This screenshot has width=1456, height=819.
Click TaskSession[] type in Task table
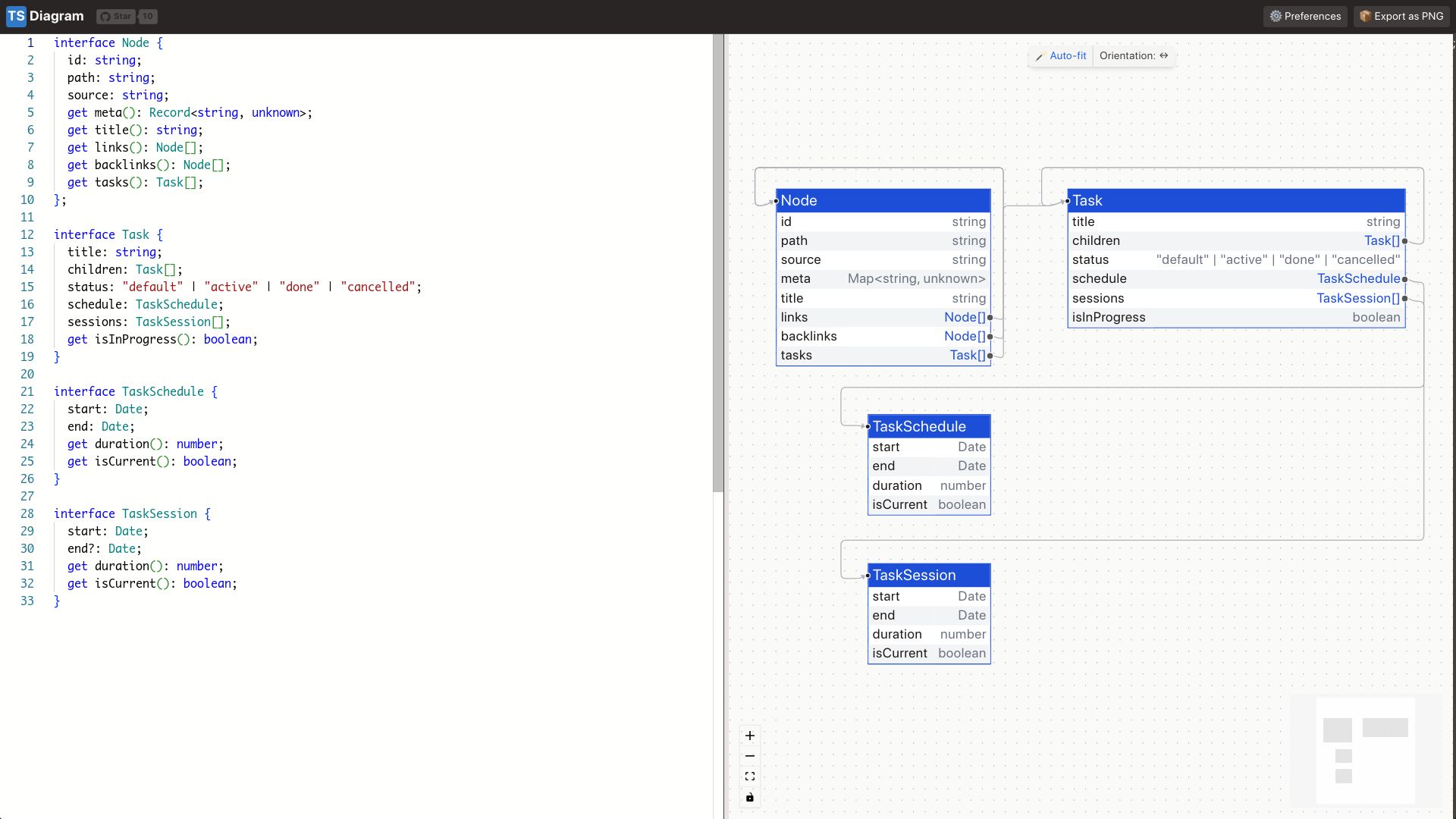click(x=1358, y=298)
